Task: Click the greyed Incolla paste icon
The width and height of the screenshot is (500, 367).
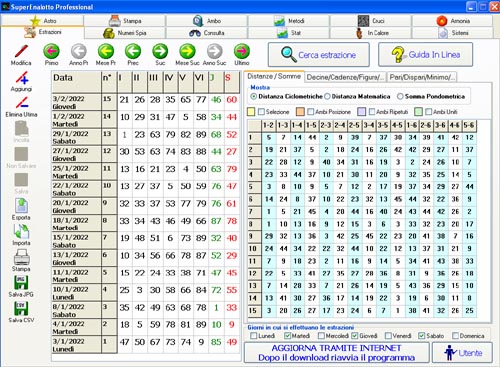Action: click(21, 129)
